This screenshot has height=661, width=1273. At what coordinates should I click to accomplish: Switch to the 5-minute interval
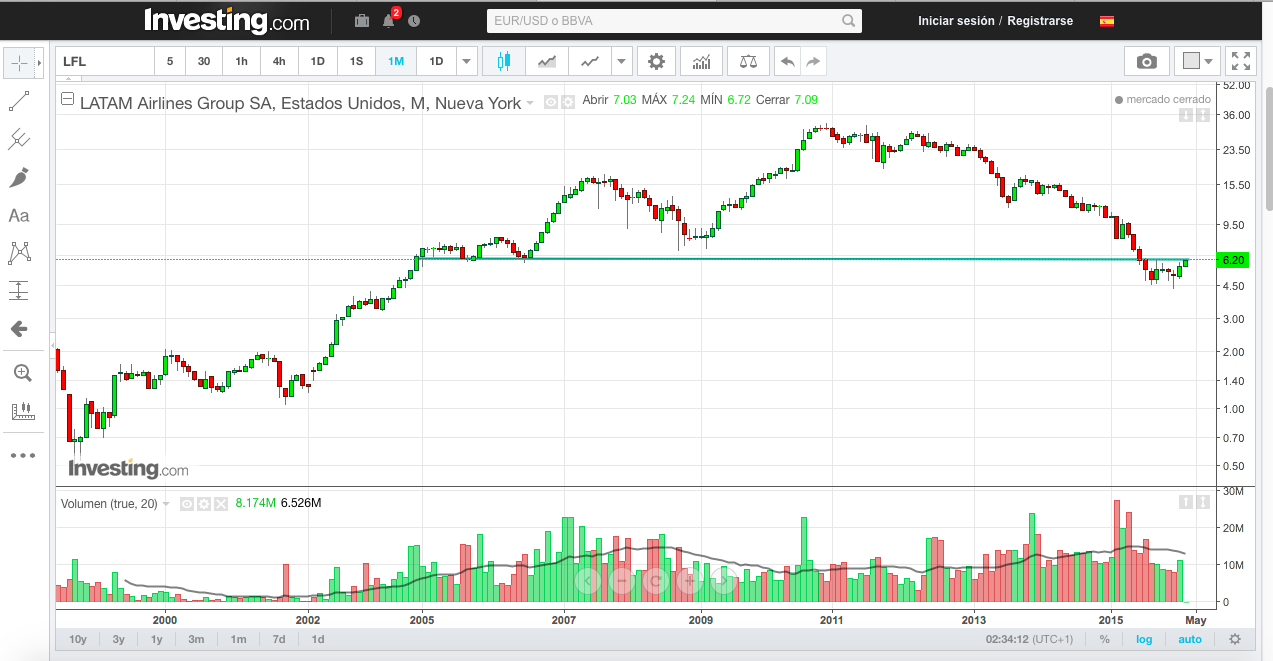[170, 61]
